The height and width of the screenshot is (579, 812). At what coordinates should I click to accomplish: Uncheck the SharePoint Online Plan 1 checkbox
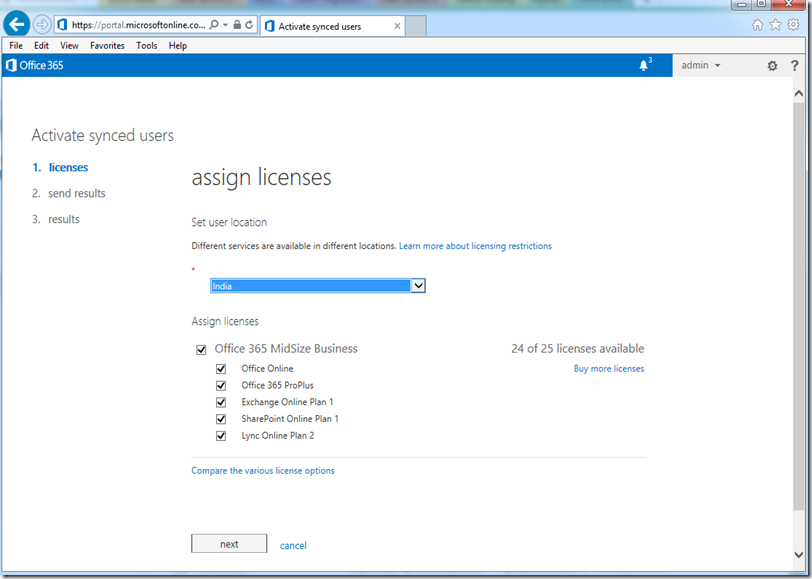[221, 419]
